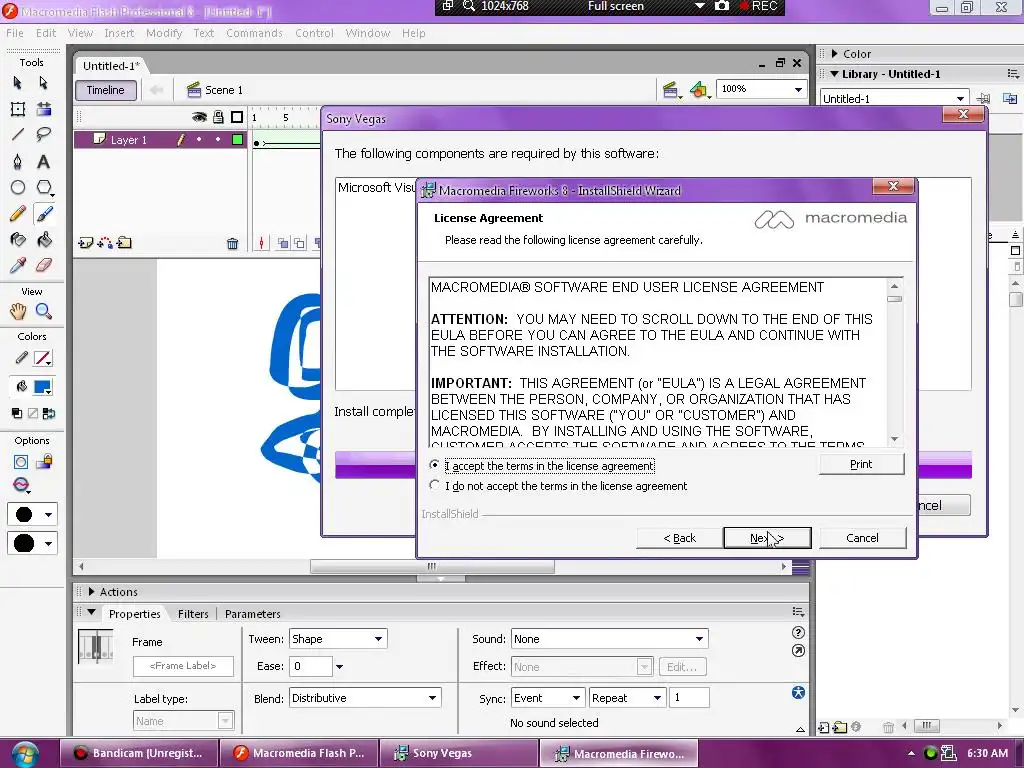Click the Sony Vegas taskbar button
This screenshot has width=1024, height=768.
click(459, 753)
